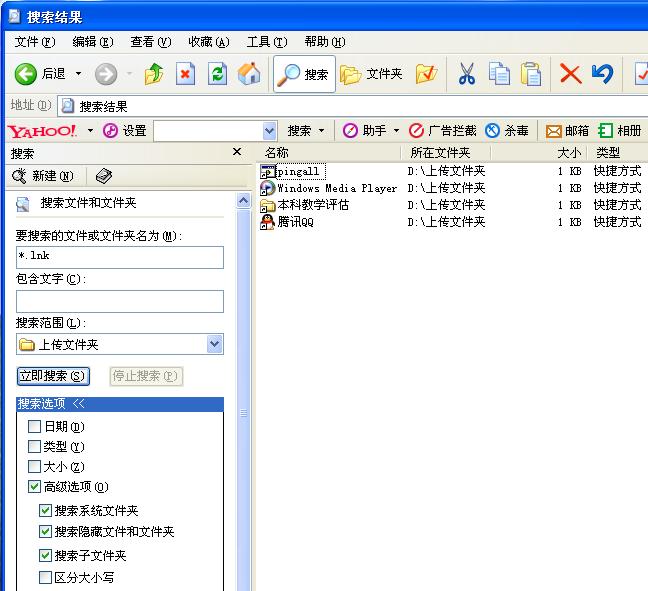Click the red Delete X icon
Screen dimensions: 648x591
[x=571, y=74]
